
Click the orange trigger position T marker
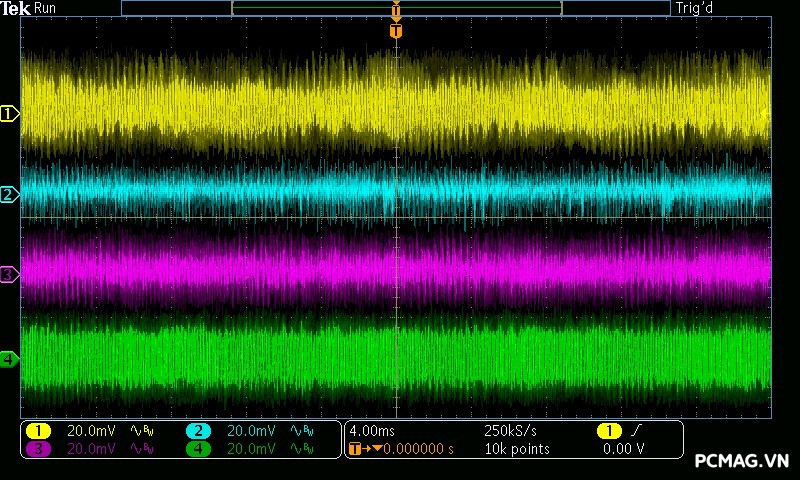[396, 31]
